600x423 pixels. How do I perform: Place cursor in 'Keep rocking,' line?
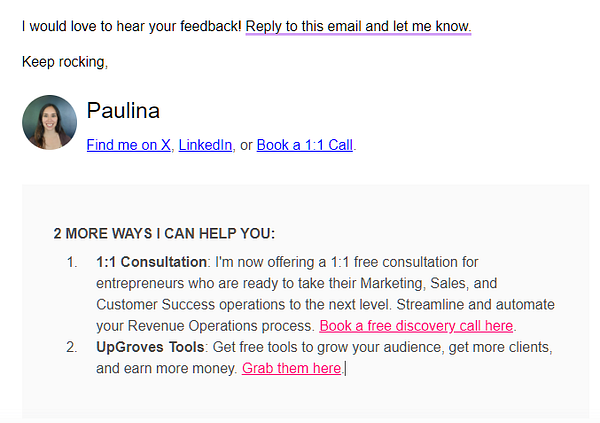(x=64, y=62)
